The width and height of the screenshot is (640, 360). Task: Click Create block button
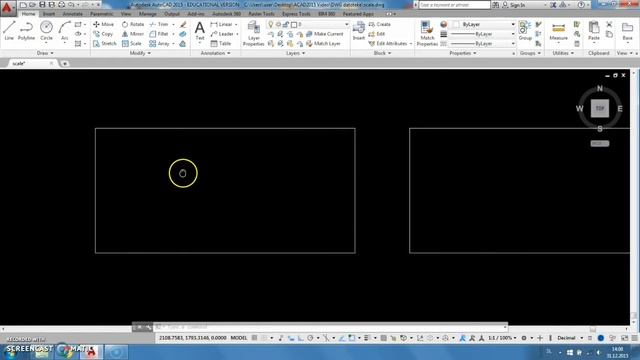380,24
